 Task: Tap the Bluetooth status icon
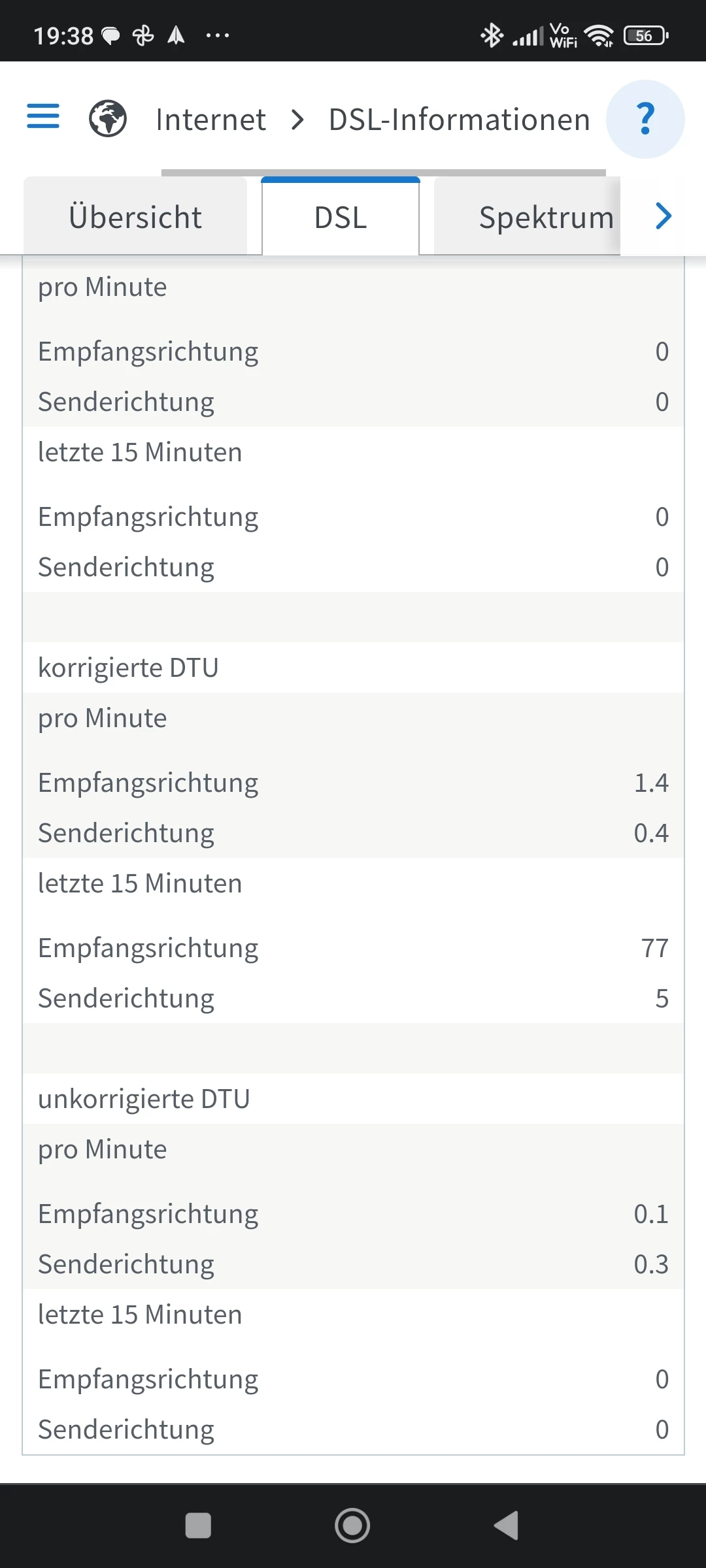(x=492, y=35)
